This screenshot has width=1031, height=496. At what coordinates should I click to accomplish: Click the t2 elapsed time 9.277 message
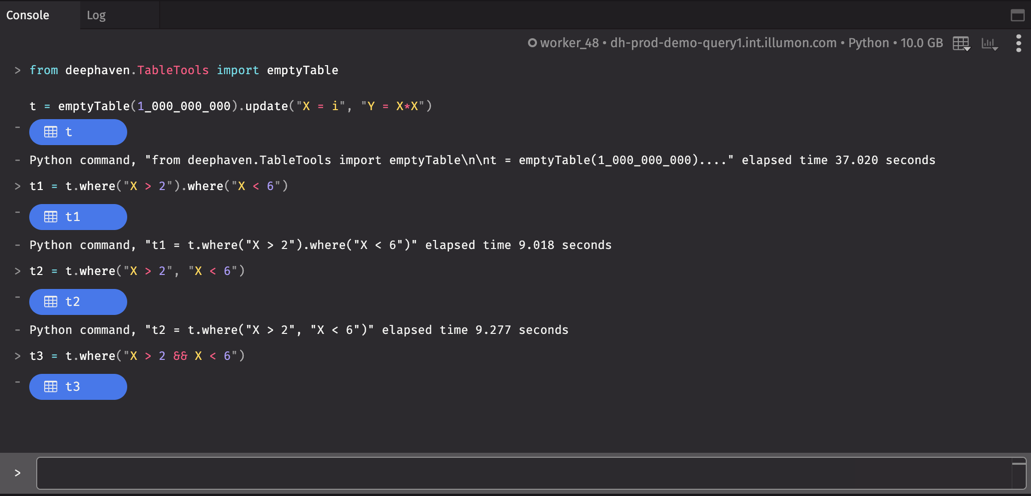click(298, 330)
